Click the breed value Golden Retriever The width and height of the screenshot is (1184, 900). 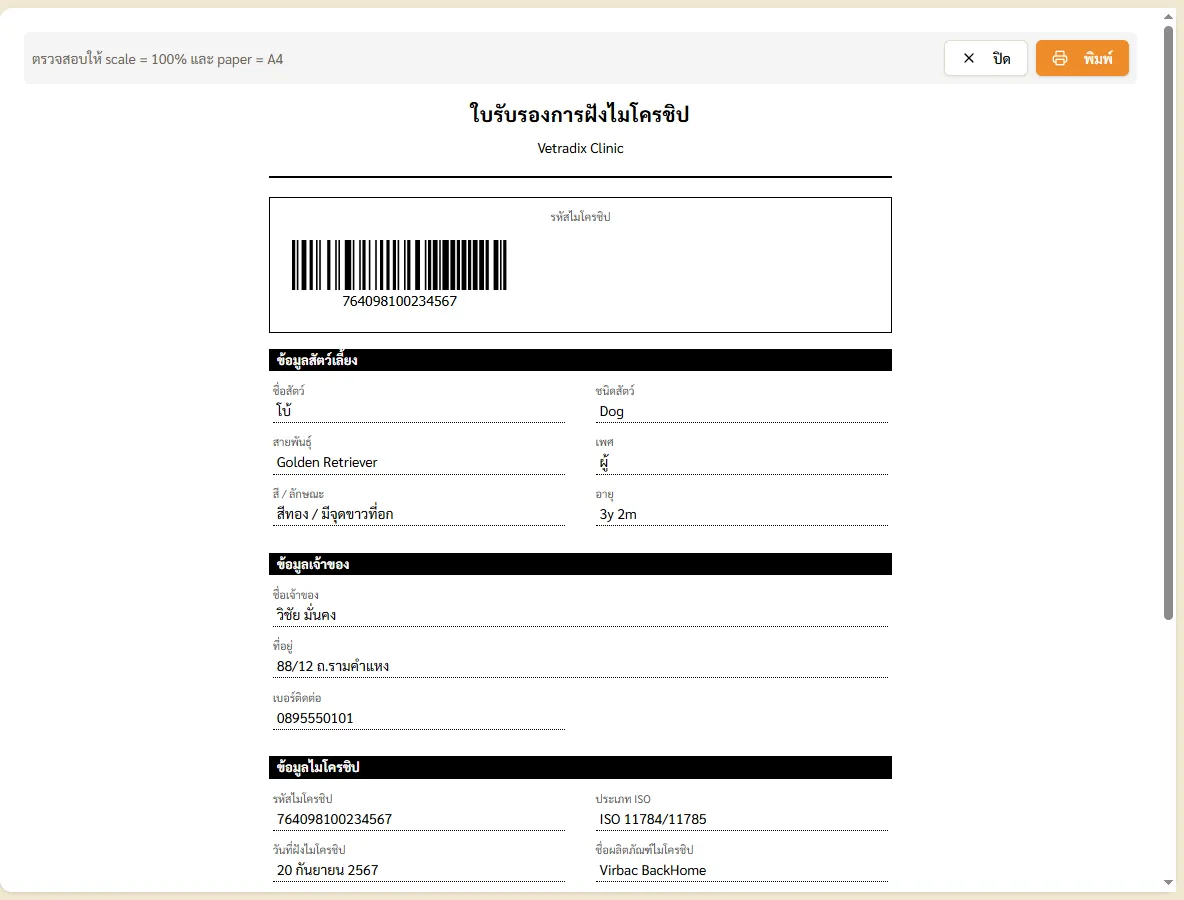coord(326,462)
